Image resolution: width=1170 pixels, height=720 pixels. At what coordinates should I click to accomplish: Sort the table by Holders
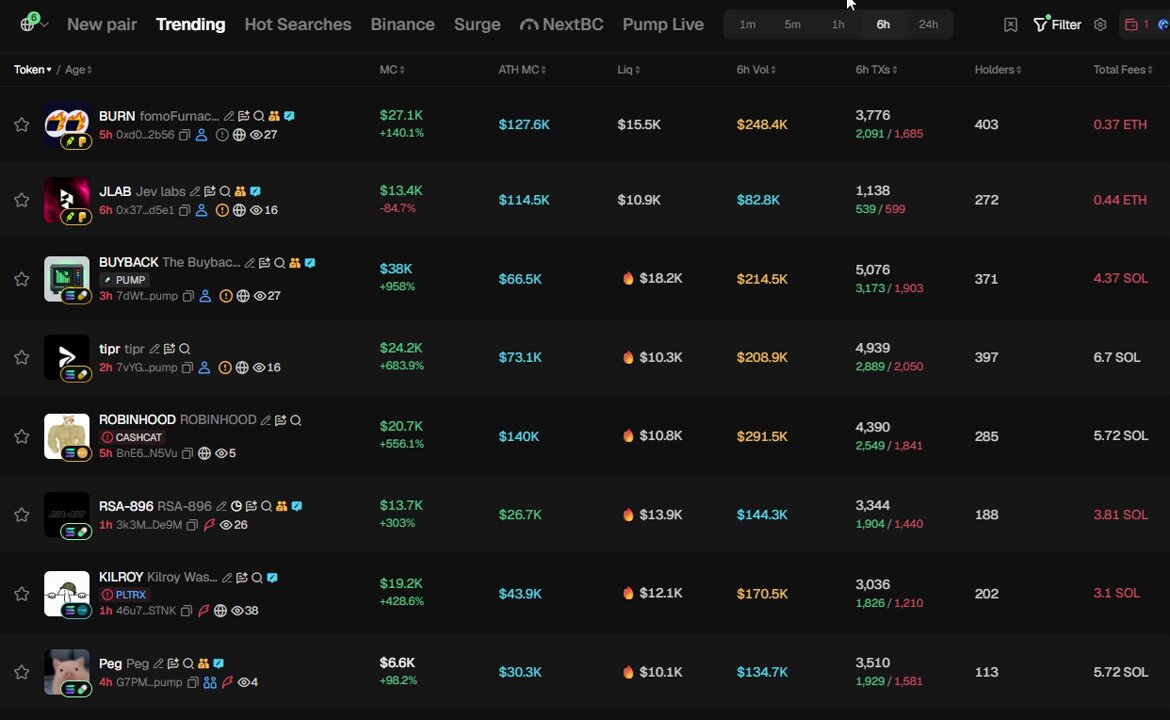click(x=998, y=69)
